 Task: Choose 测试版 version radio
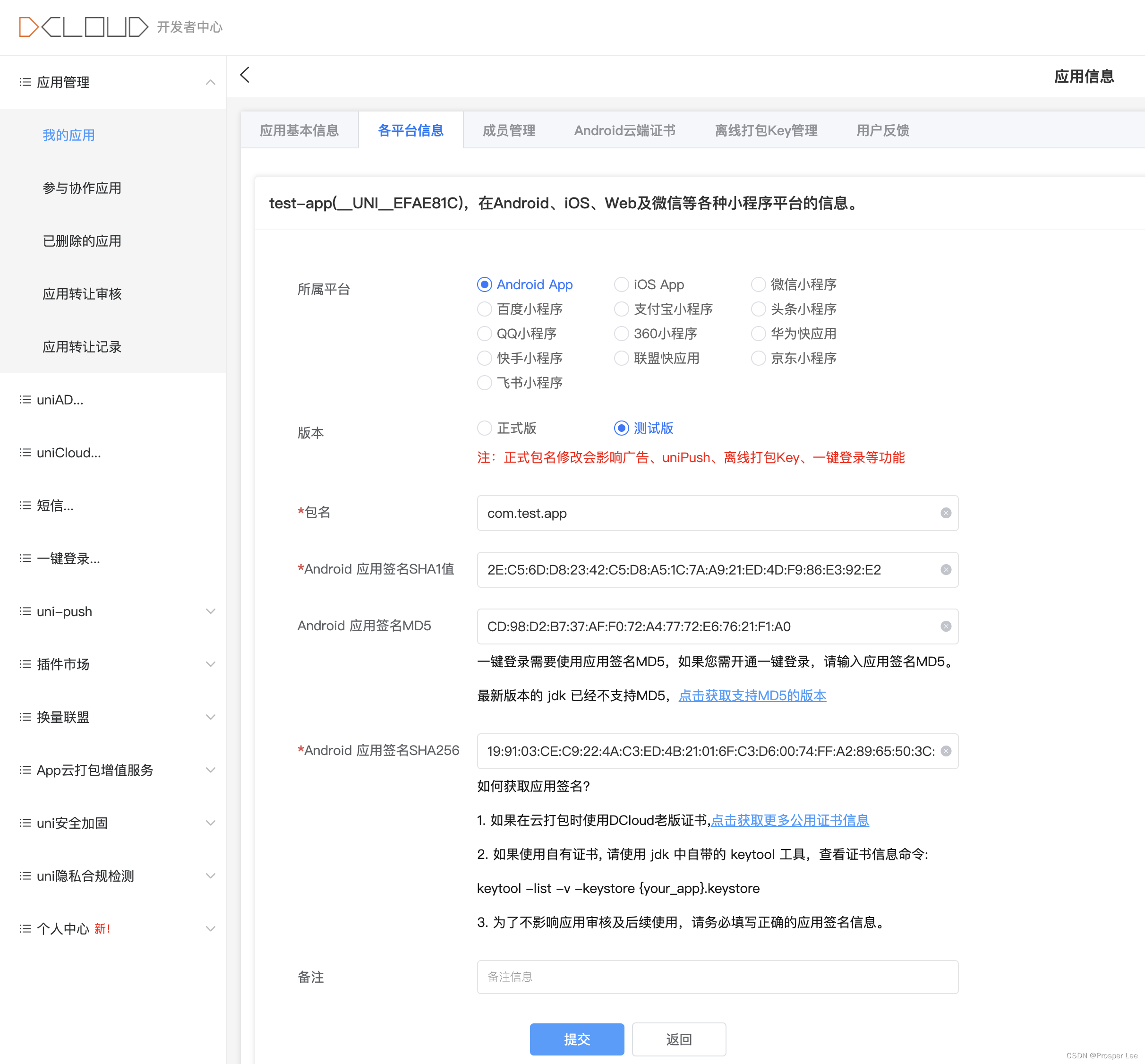point(621,429)
